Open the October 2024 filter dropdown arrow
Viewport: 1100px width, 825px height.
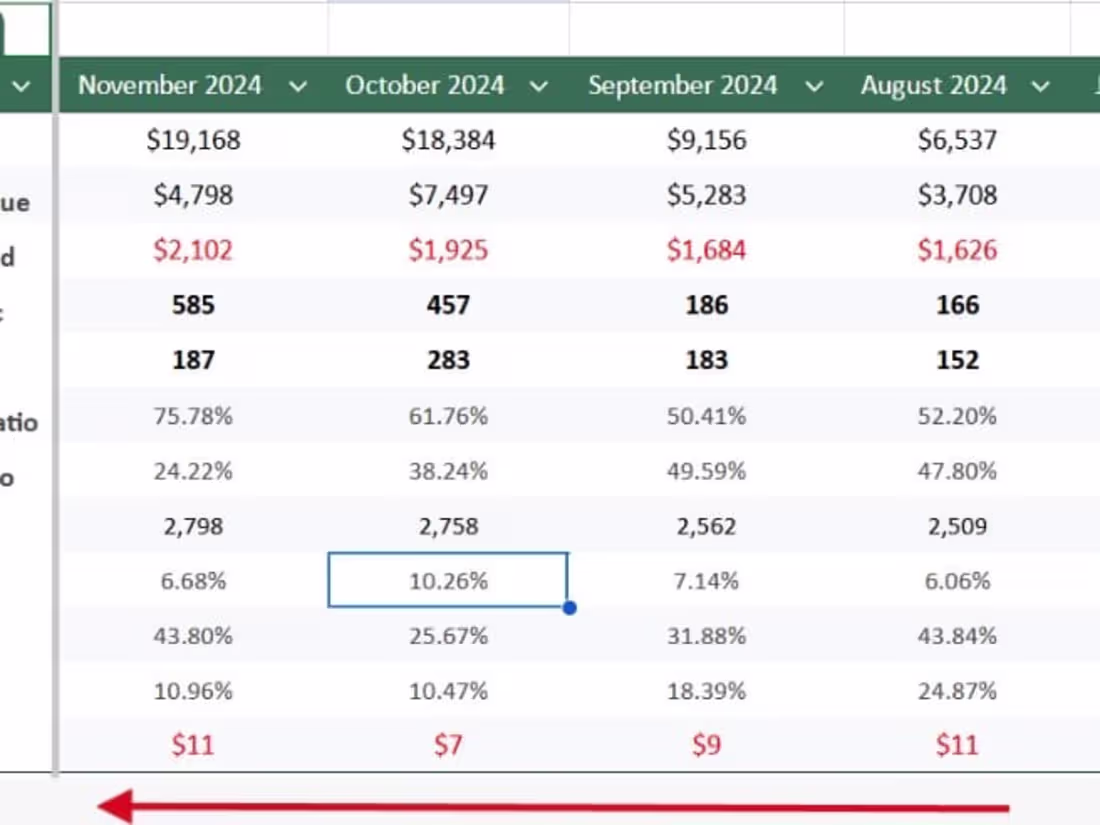(x=538, y=86)
